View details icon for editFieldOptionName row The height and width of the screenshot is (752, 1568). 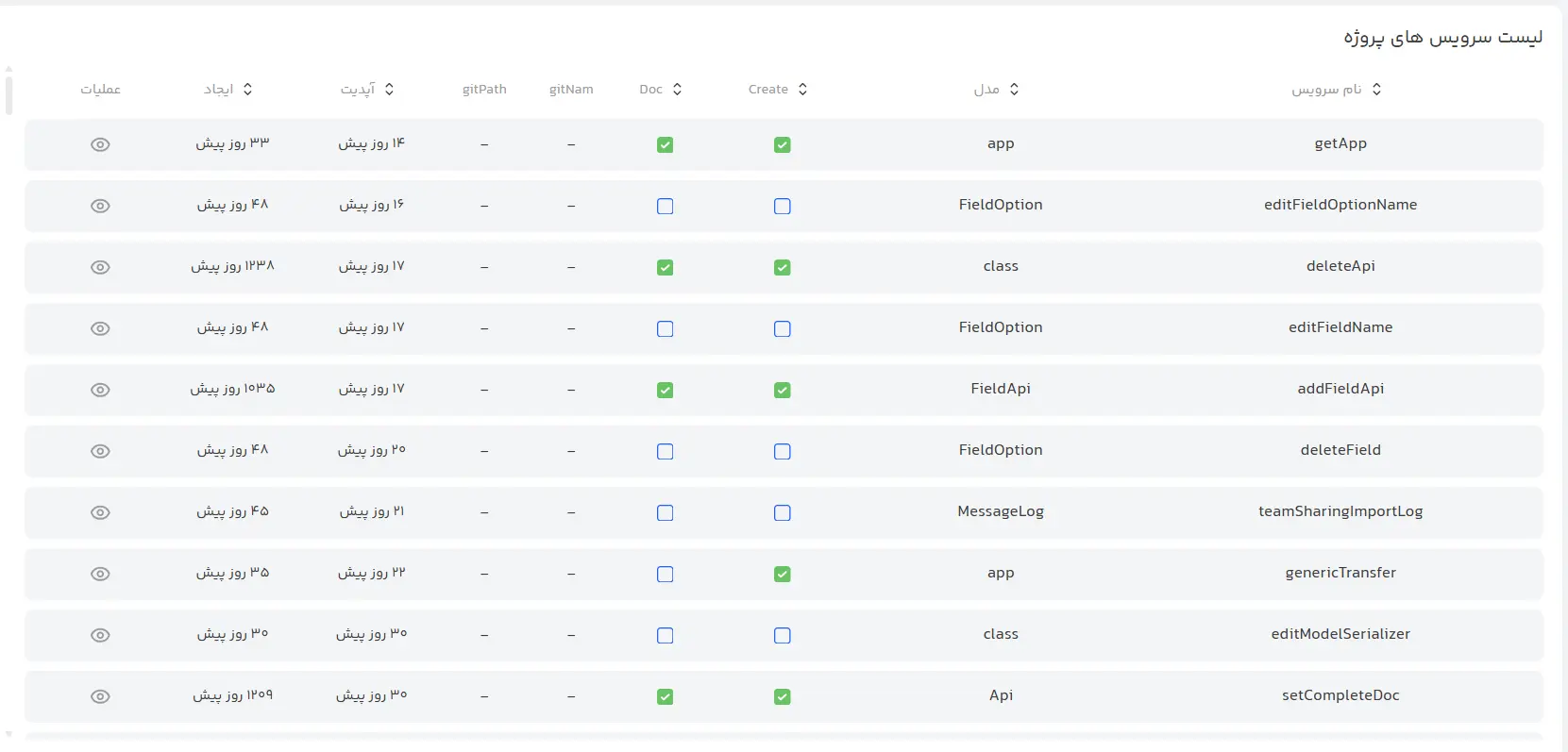click(100, 206)
